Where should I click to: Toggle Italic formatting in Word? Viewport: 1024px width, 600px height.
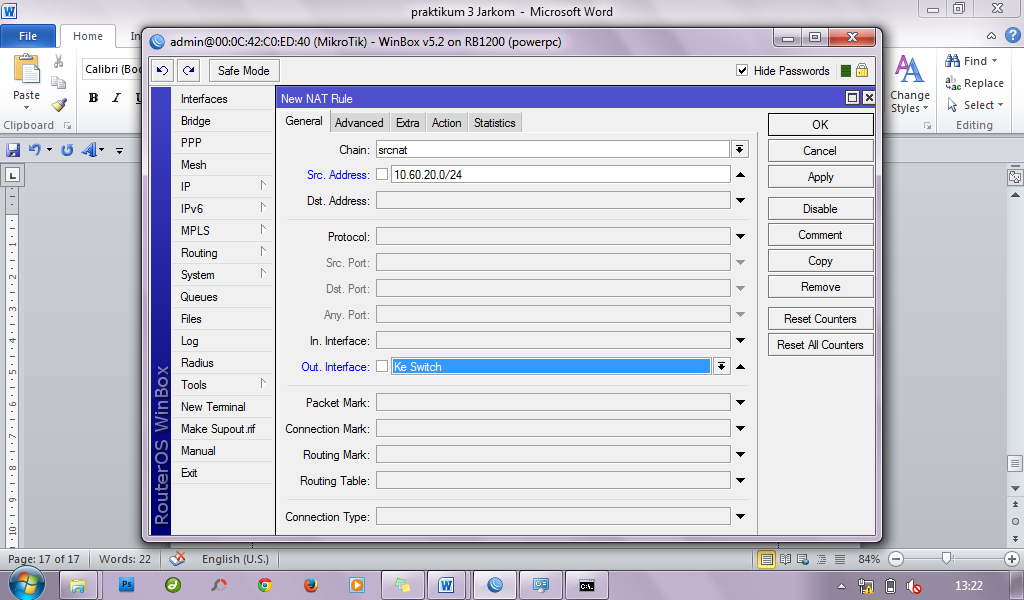point(116,98)
